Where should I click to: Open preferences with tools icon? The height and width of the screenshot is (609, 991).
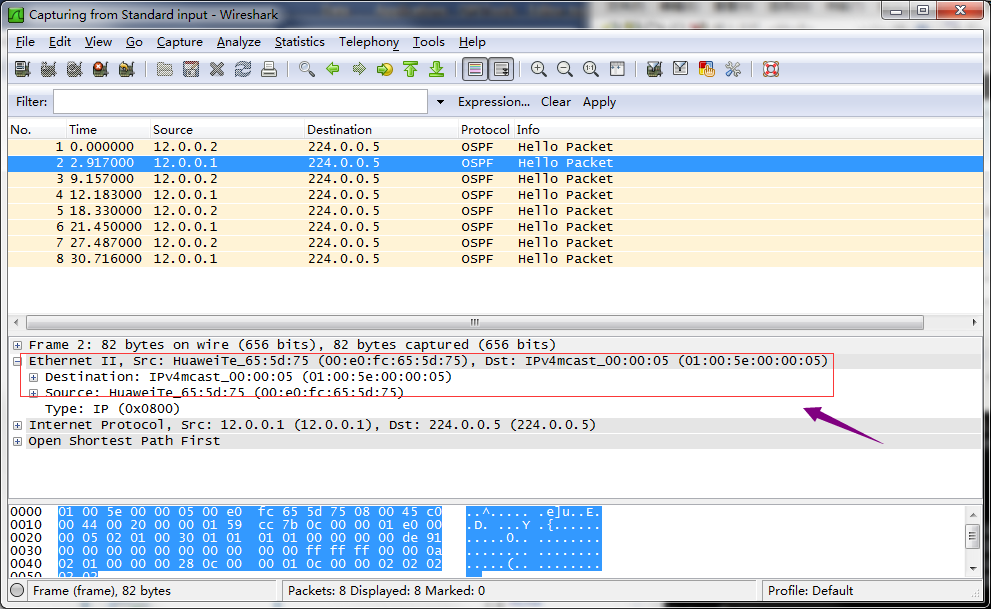(x=733, y=69)
